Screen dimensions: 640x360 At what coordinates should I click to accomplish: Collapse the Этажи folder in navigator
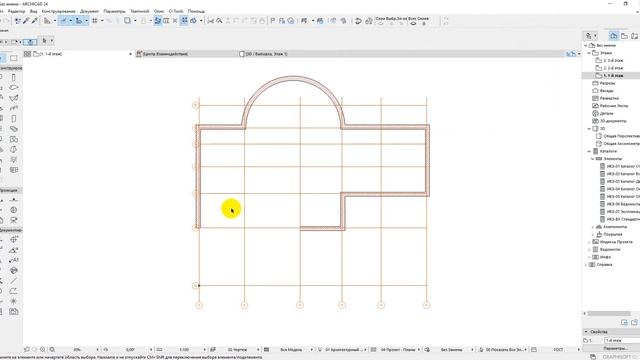coord(589,53)
